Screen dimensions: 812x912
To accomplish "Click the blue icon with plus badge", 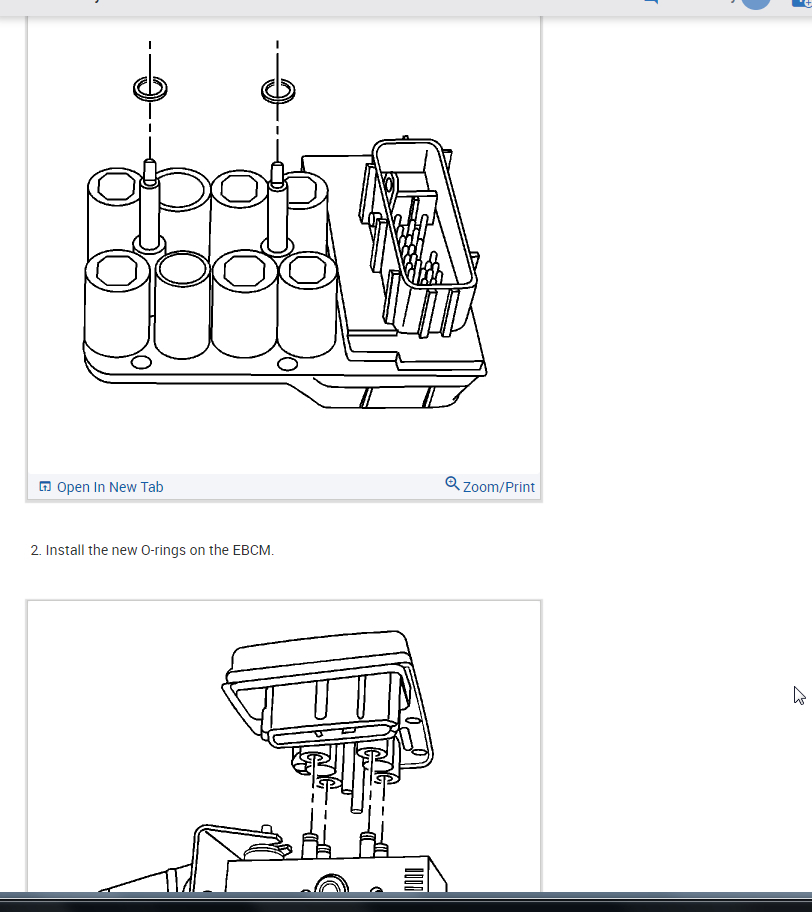I will point(802,3).
